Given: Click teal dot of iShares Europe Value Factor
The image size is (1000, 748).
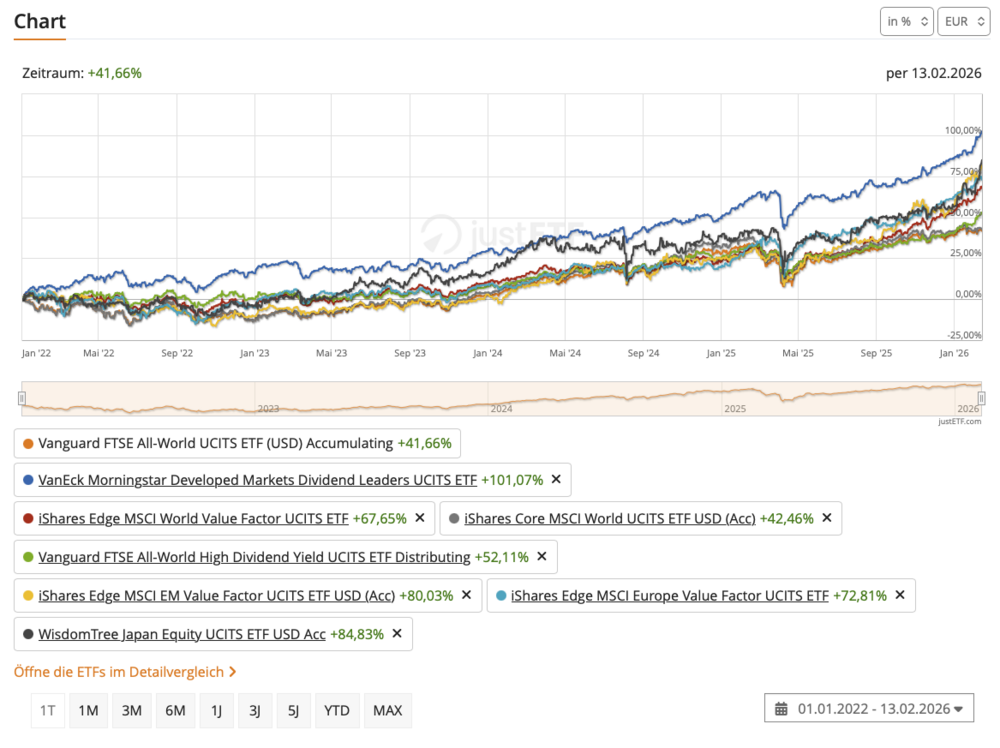Looking at the screenshot, I should click(x=501, y=595).
